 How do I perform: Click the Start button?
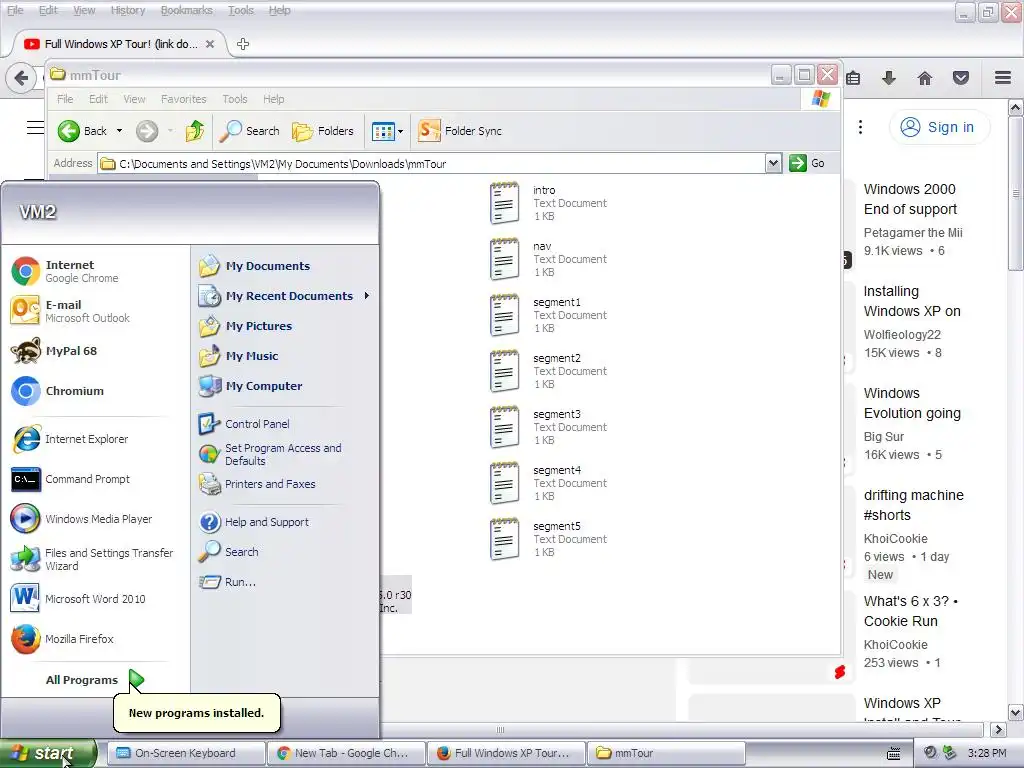pyautogui.click(x=48, y=753)
